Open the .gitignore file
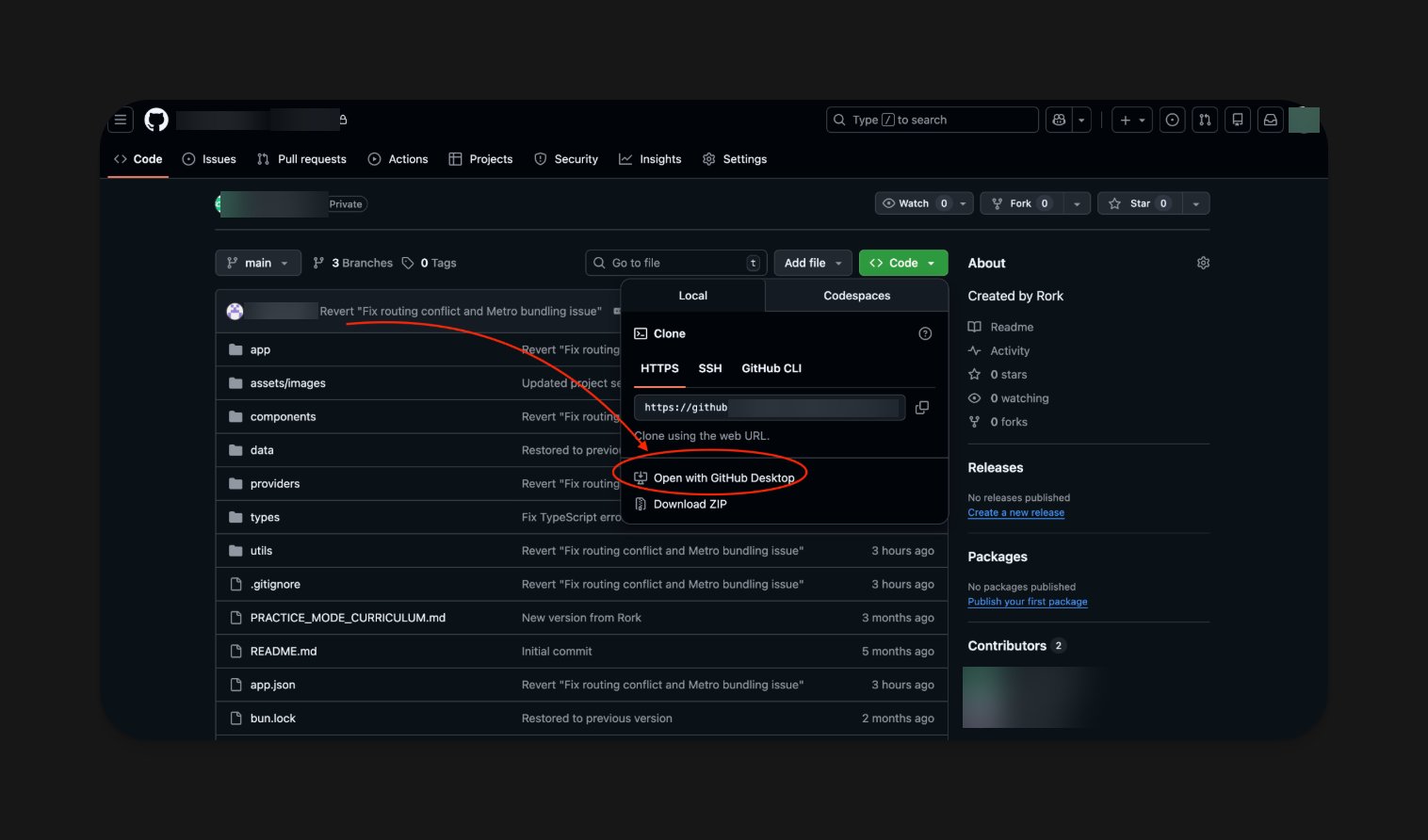 pyautogui.click(x=275, y=584)
